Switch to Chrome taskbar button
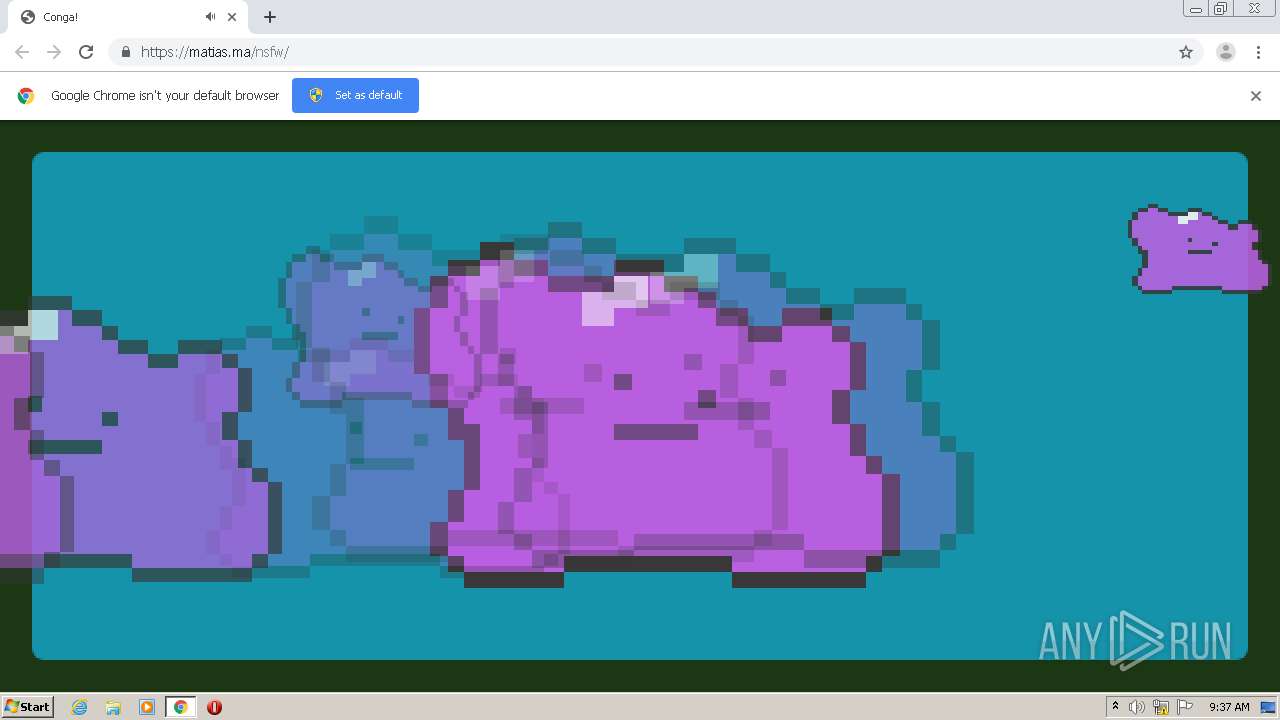This screenshot has width=1280, height=720. (180, 707)
